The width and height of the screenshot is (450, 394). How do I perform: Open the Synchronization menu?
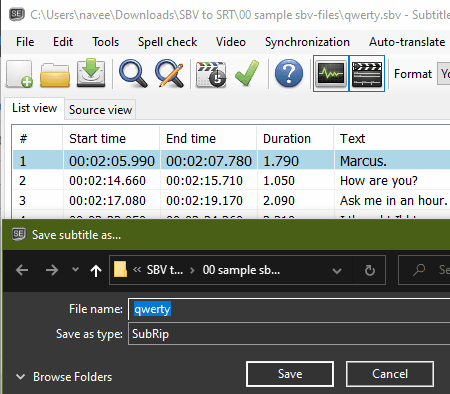coord(307,42)
